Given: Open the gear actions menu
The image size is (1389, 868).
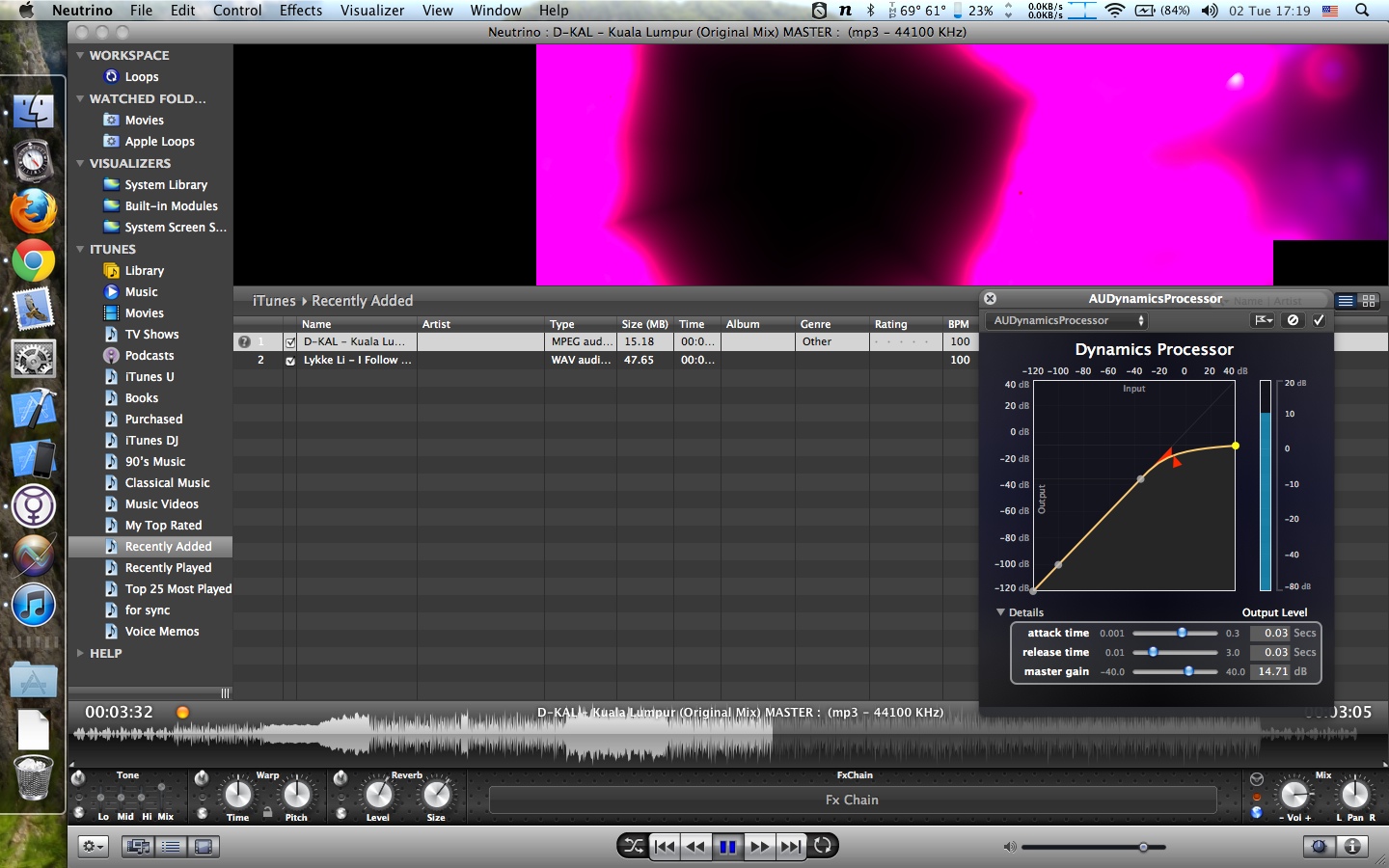Looking at the screenshot, I should 94,846.
